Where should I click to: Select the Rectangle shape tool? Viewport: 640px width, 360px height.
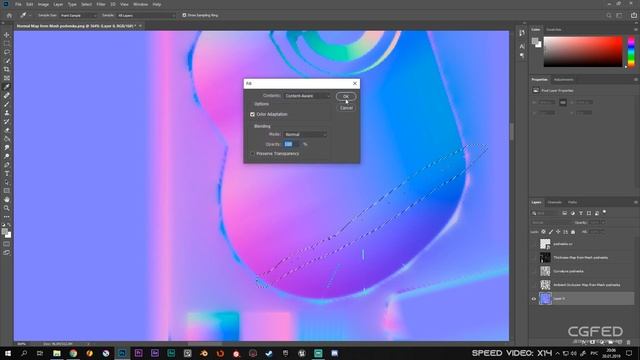pyautogui.click(x=7, y=191)
